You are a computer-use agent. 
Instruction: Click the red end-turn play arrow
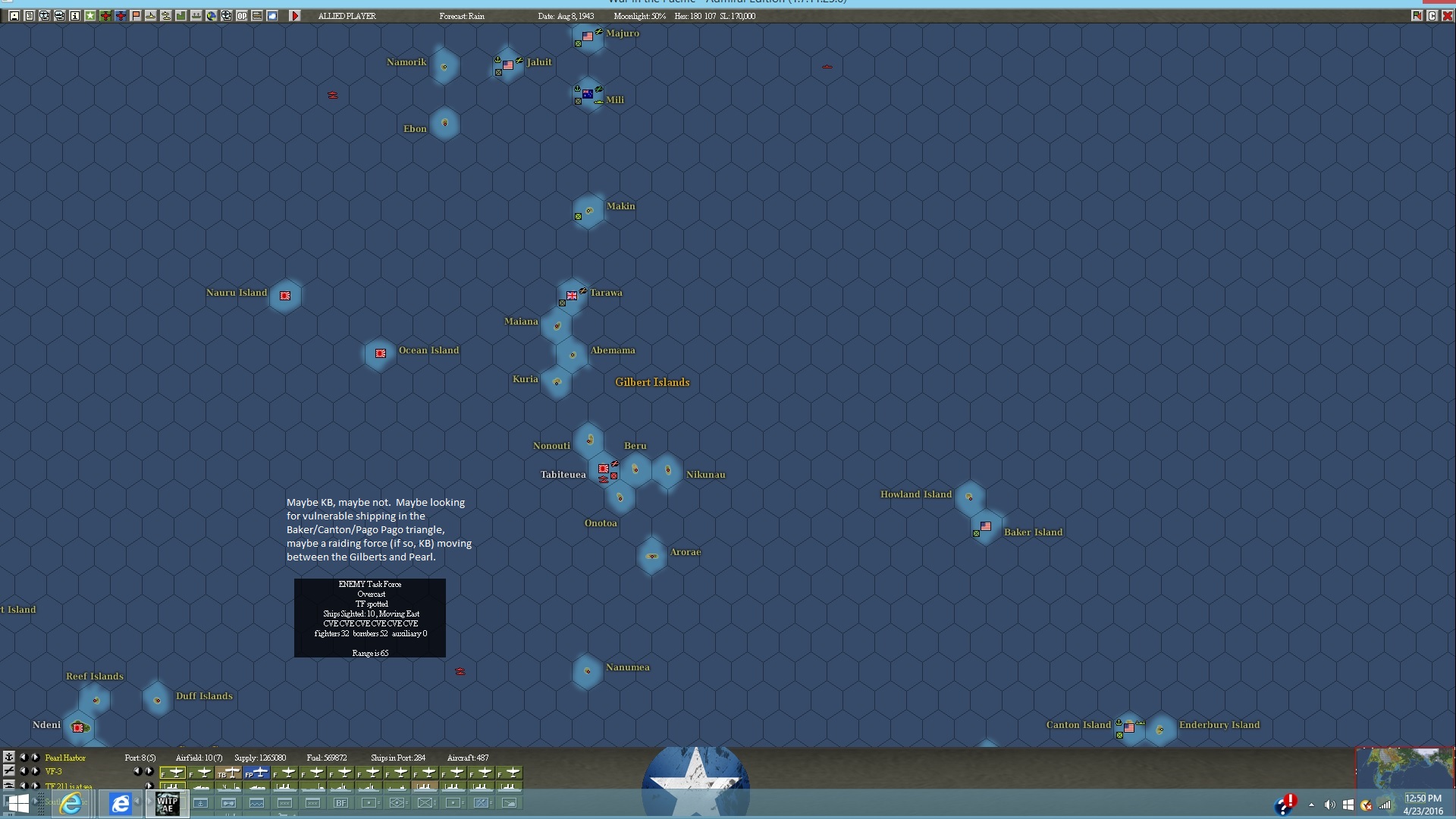click(295, 15)
